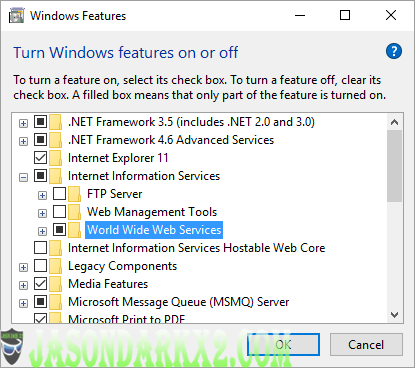Click the blue help question mark icon
The width and height of the screenshot is (416, 368).
click(394, 51)
